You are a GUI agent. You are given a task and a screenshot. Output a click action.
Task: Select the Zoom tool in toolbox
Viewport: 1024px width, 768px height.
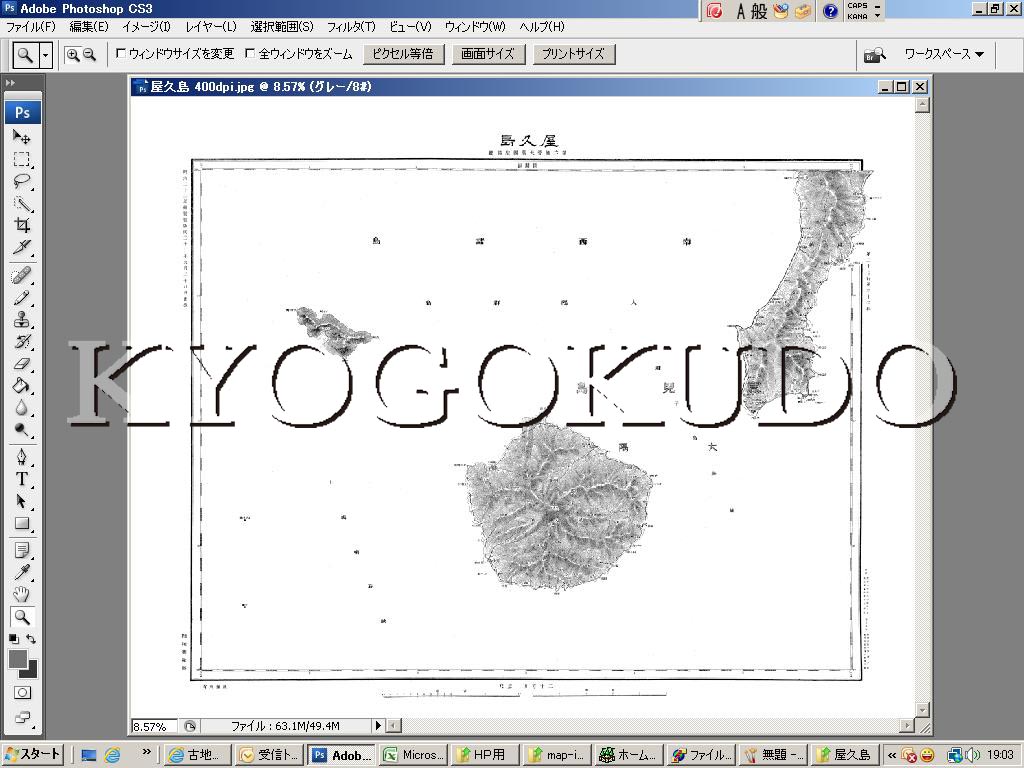point(22,616)
